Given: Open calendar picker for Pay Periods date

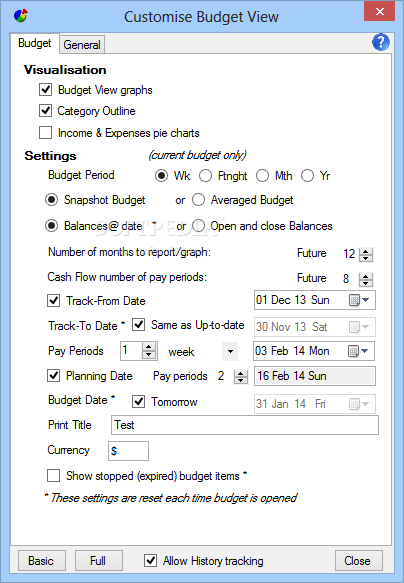Looking at the screenshot, I should [x=353, y=351].
